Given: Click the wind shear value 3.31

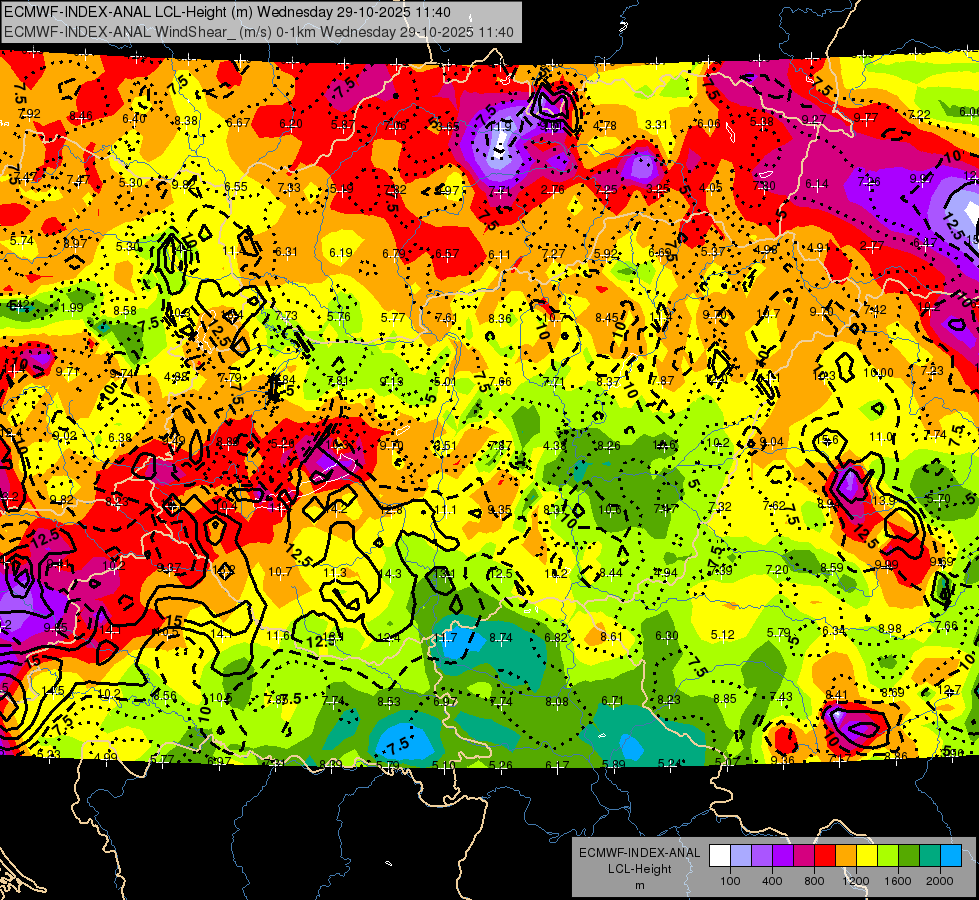Looking at the screenshot, I should (x=656, y=125).
